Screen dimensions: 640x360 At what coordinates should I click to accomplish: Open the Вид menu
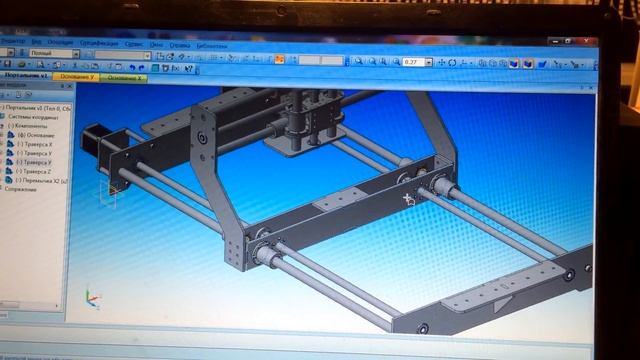36,42
